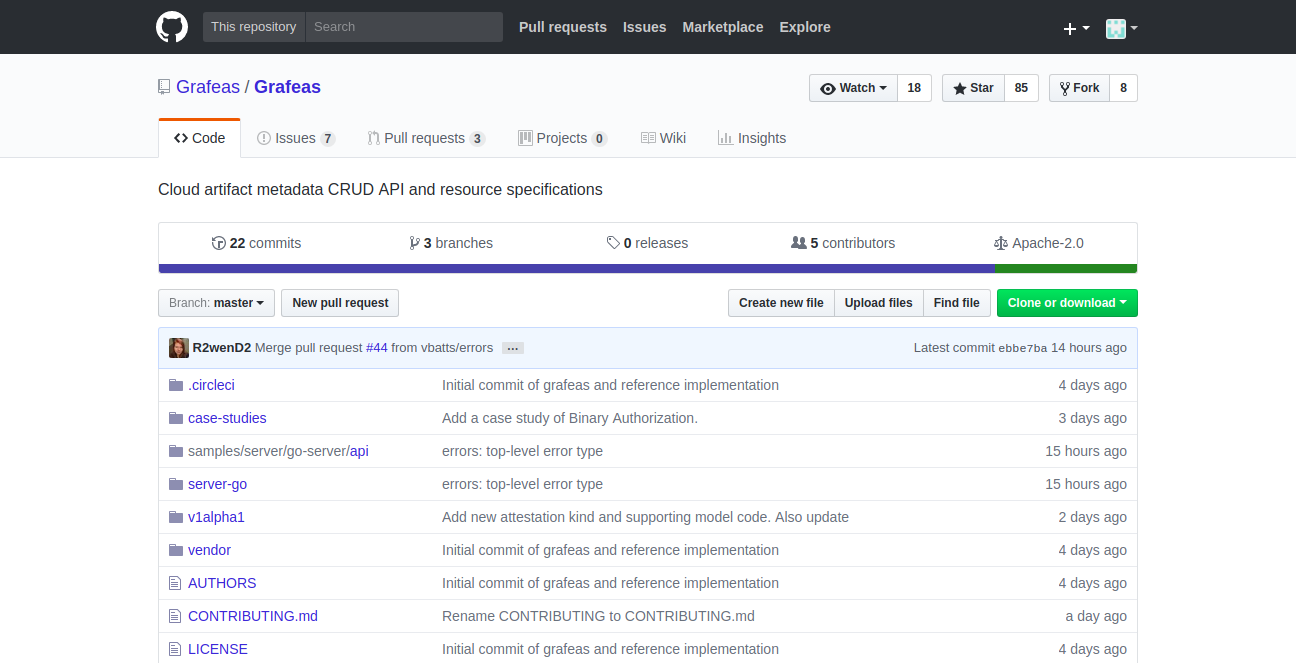Star the Grafeas repository
This screenshot has width=1296, height=663.
[973, 88]
